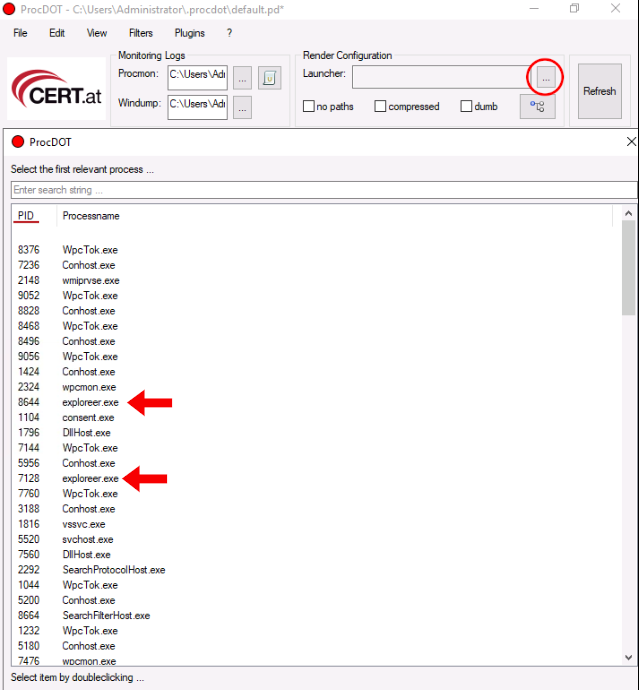Enable the no paths checkbox
This screenshot has height=690, width=639.
(309, 106)
